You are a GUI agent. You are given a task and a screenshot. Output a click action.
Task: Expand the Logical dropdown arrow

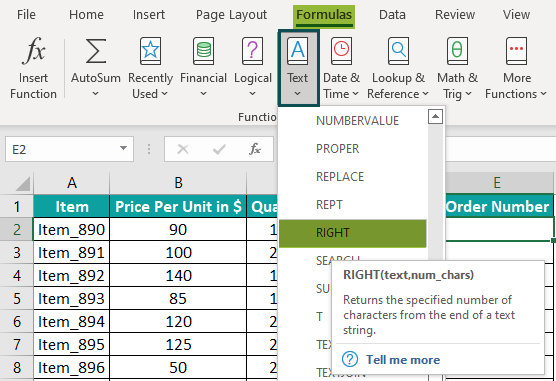(x=252, y=94)
